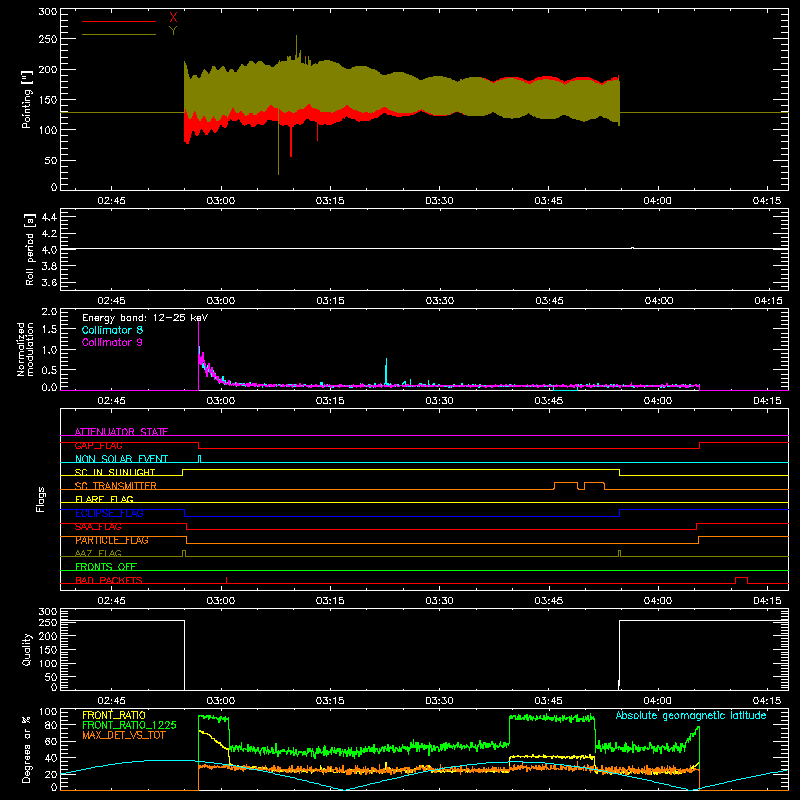
Task: Click the 4.0 tick on Roll period axis
Action: [x=49, y=250]
